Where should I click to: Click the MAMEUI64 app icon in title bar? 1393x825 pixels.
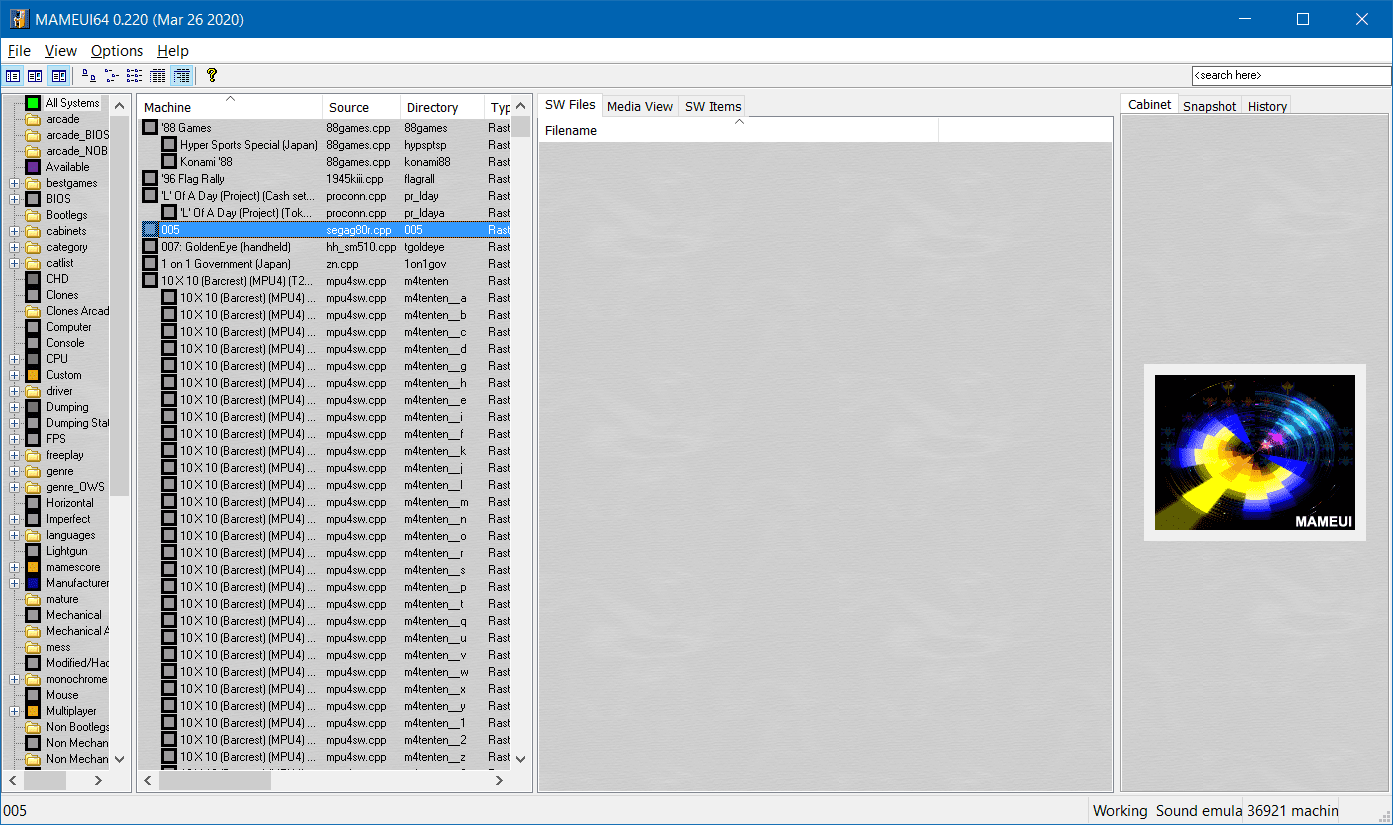(19, 19)
